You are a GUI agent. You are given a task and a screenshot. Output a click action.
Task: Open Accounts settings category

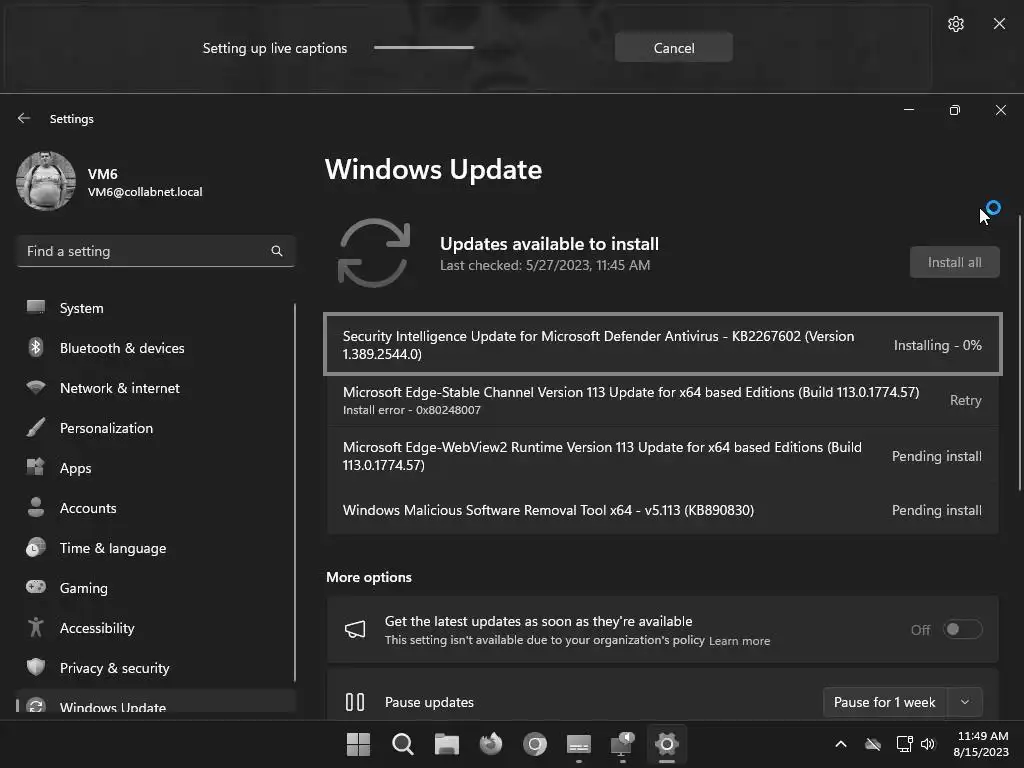(x=155, y=508)
